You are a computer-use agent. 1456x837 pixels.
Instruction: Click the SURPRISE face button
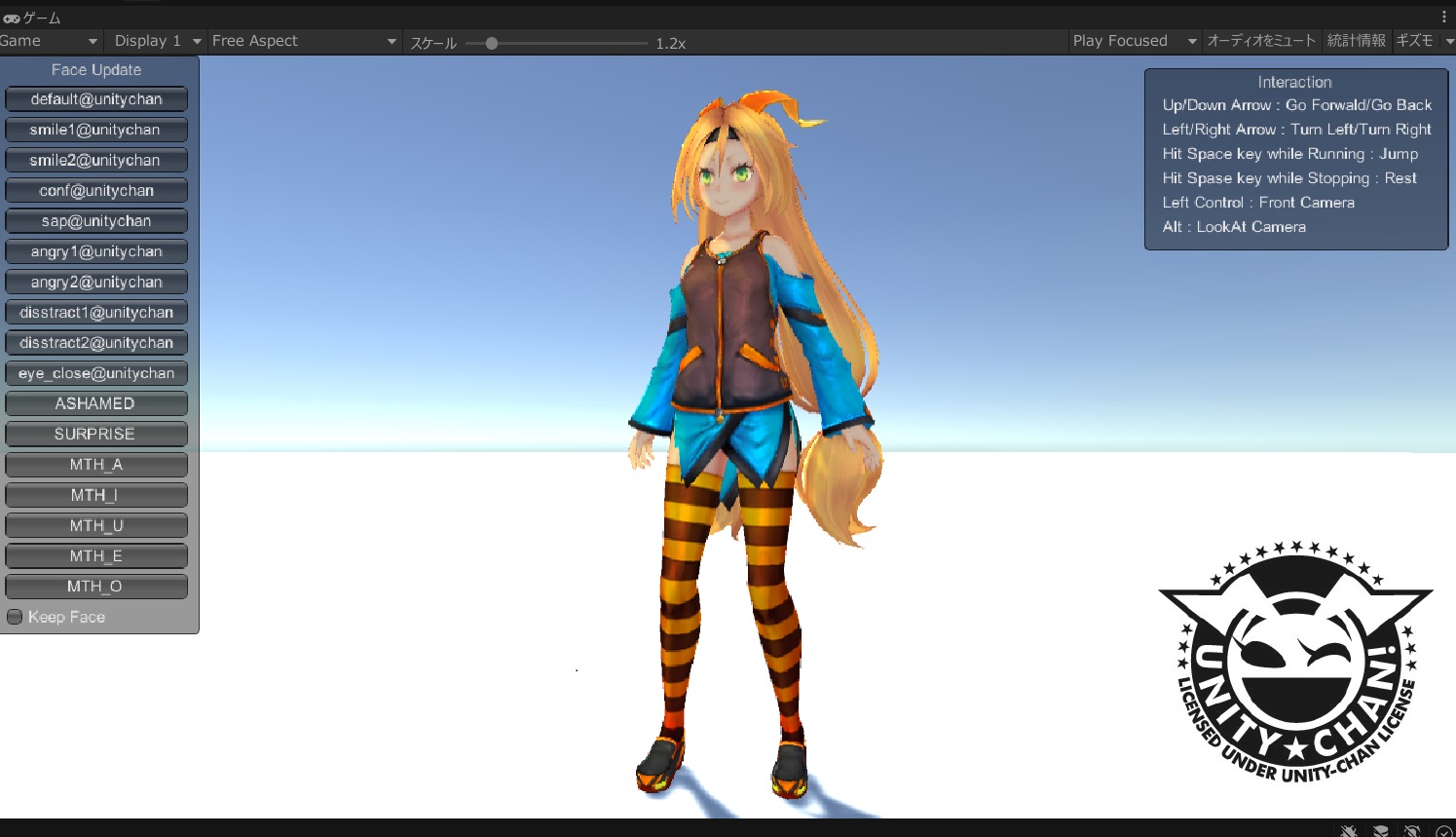(x=96, y=435)
